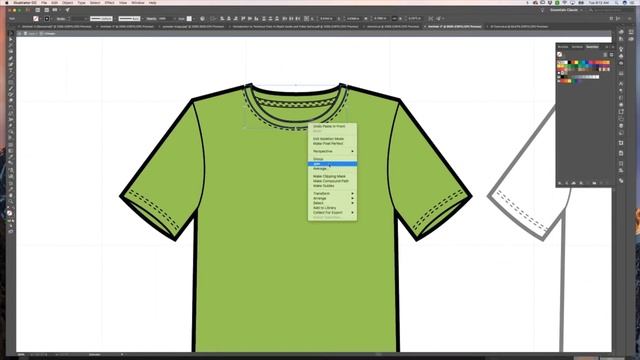The image size is (640, 360).
Task: Open the File menu
Action: coord(44,2)
